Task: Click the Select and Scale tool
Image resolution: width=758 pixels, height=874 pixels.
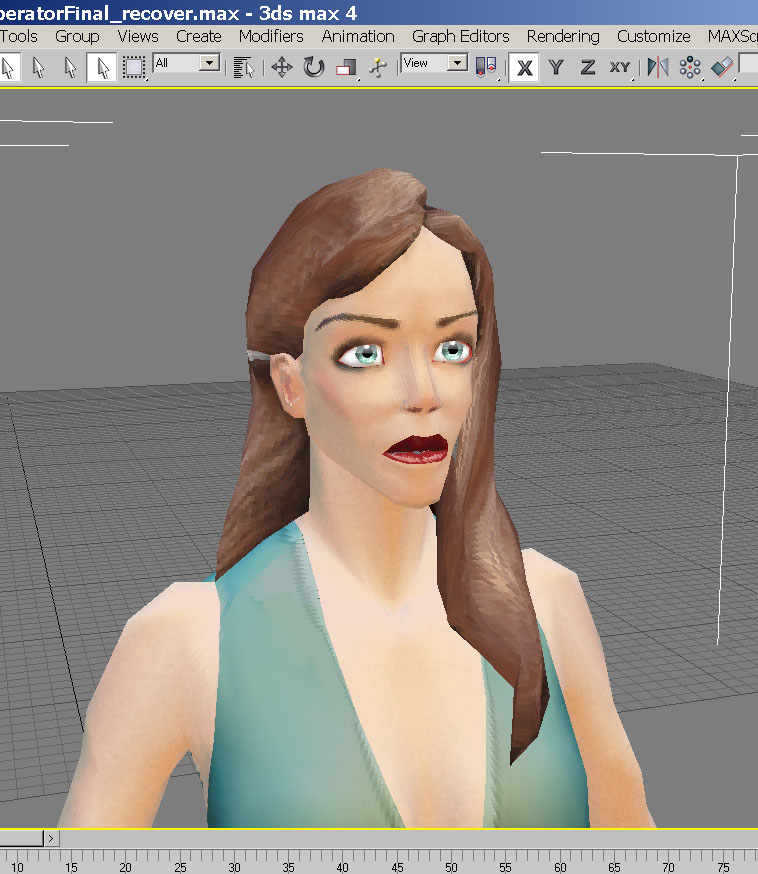Action: 346,68
